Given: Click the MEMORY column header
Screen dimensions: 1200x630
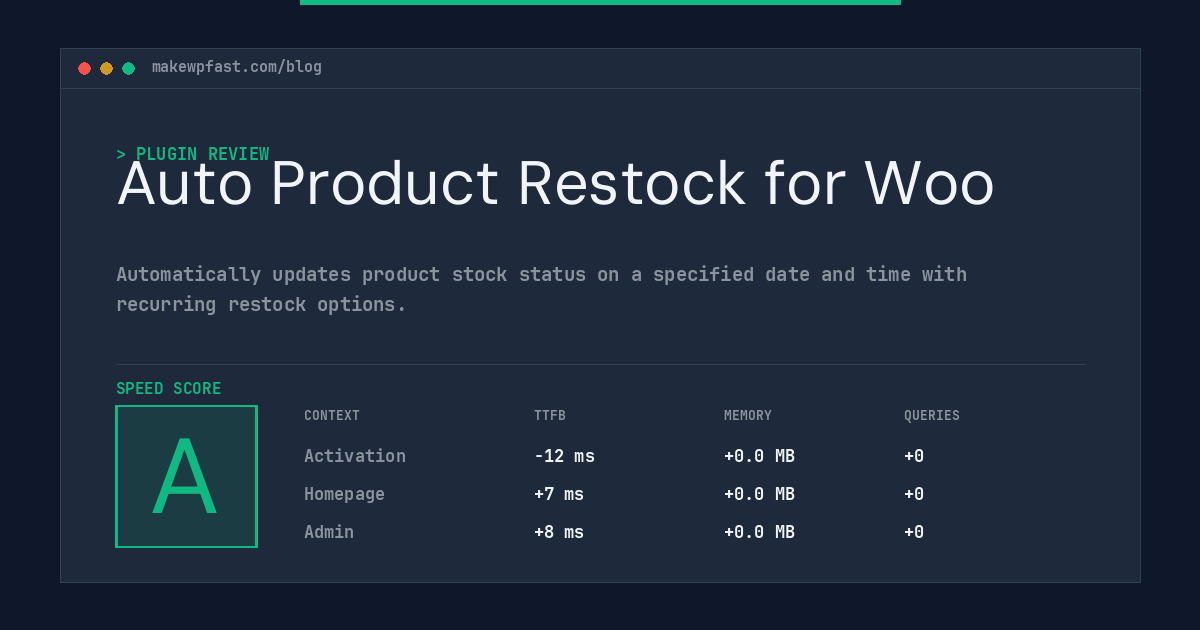Looking at the screenshot, I should click(x=748, y=416).
